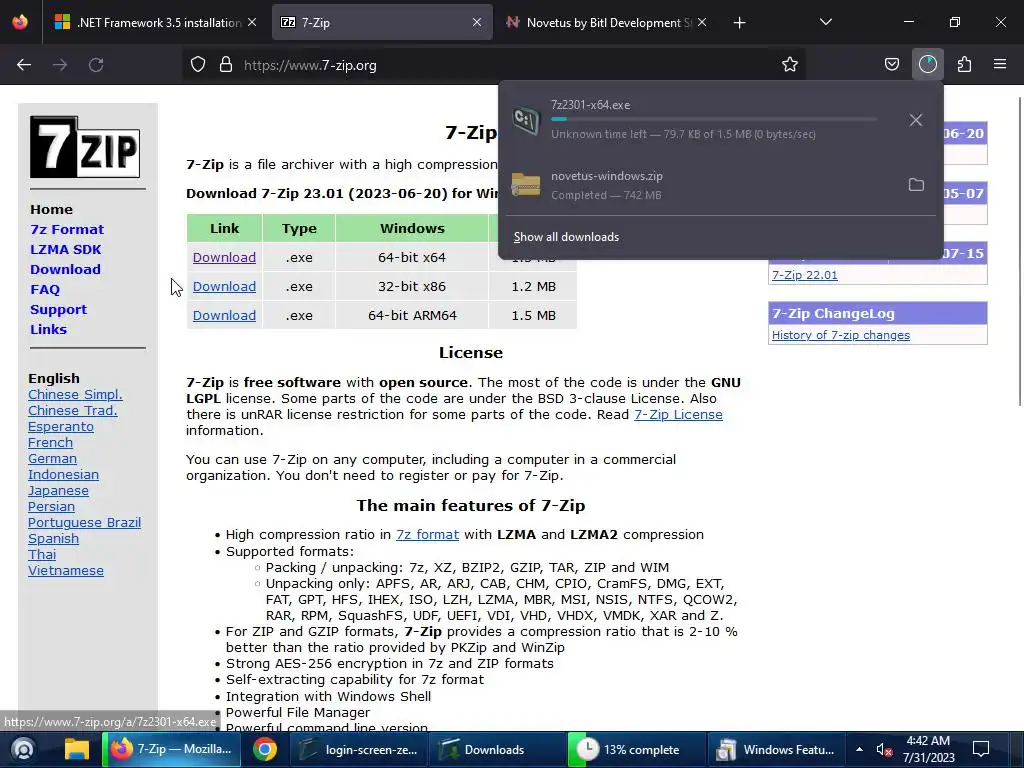The width and height of the screenshot is (1024, 768).
Task: Download the 64-bit ARM64 .exe
Action: 224,315
